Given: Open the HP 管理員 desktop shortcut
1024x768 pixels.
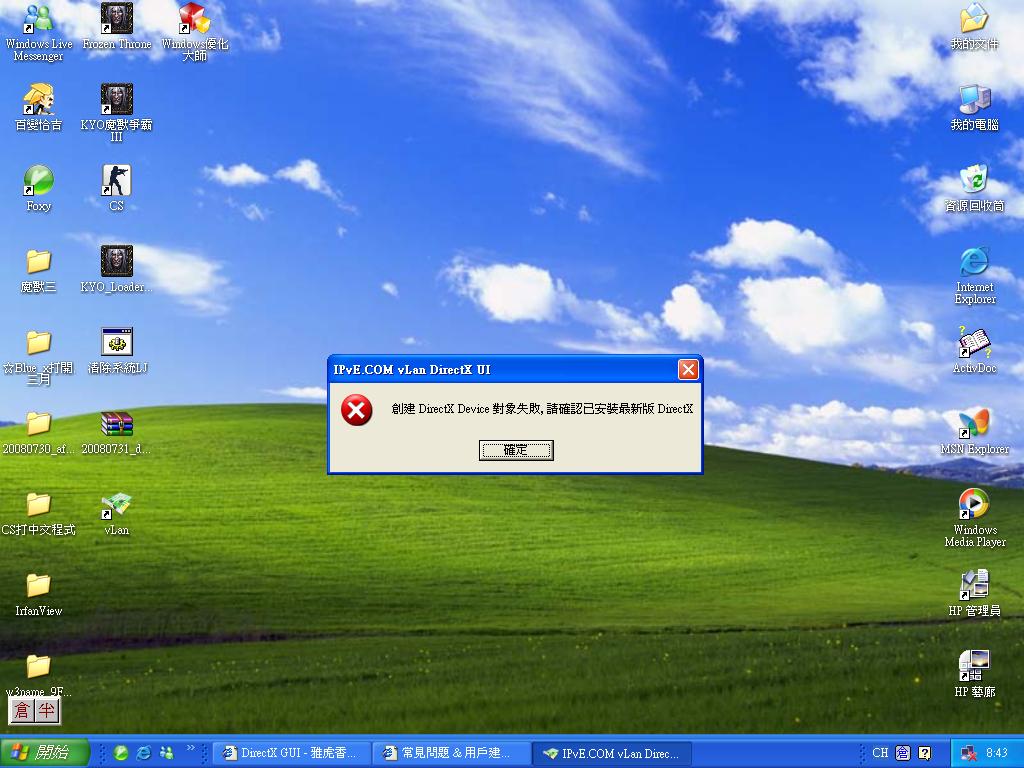Looking at the screenshot, I should (974, 593).
